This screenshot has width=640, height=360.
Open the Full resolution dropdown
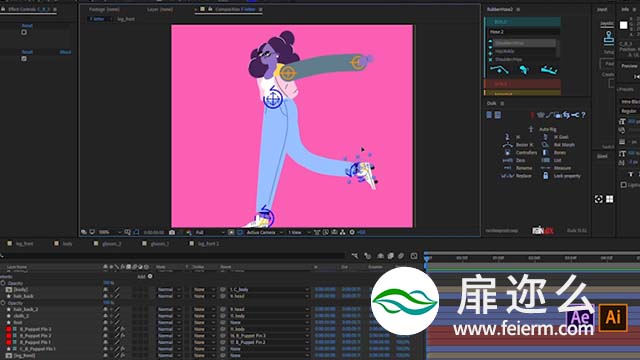209,232
